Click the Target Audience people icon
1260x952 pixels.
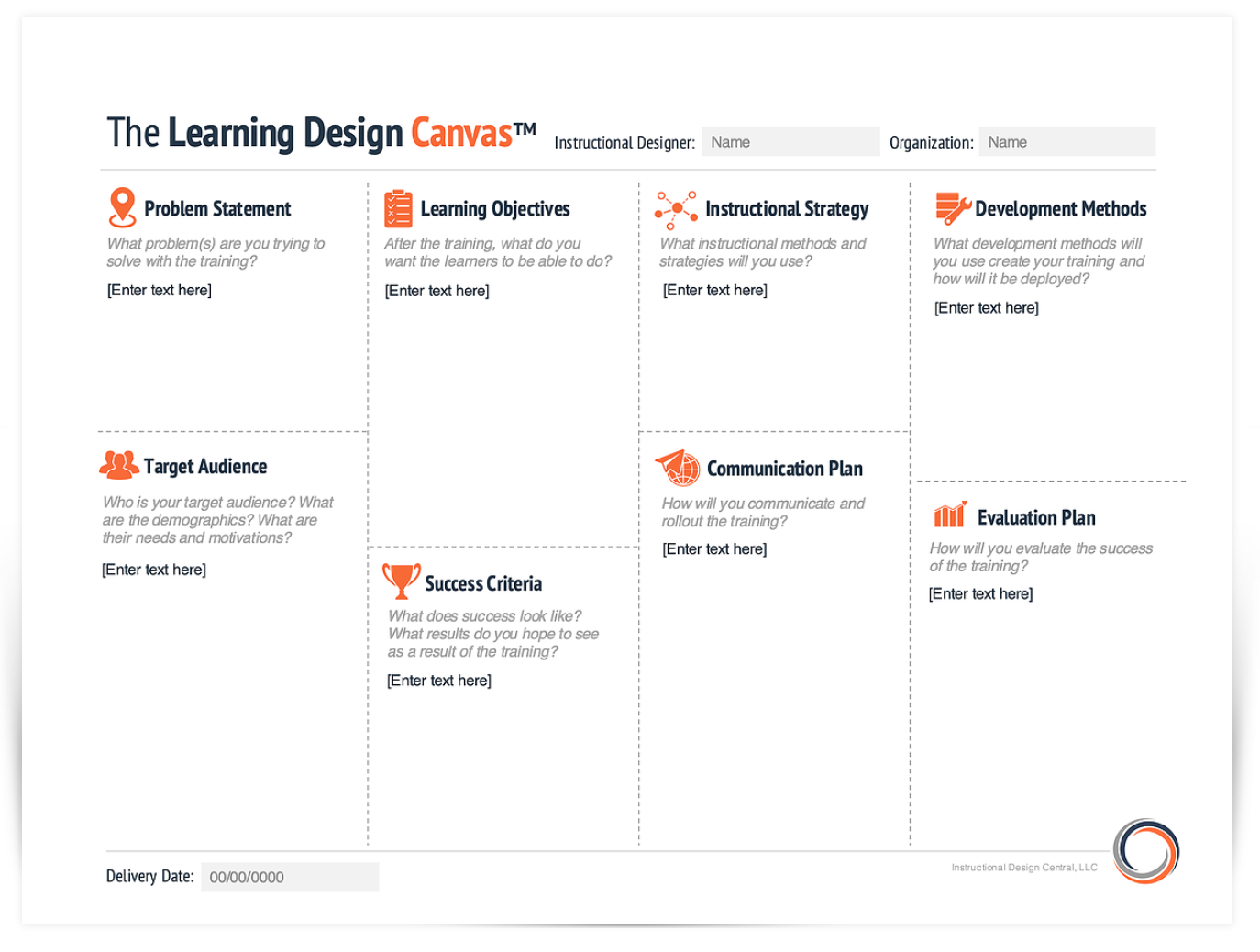[119, 465]
